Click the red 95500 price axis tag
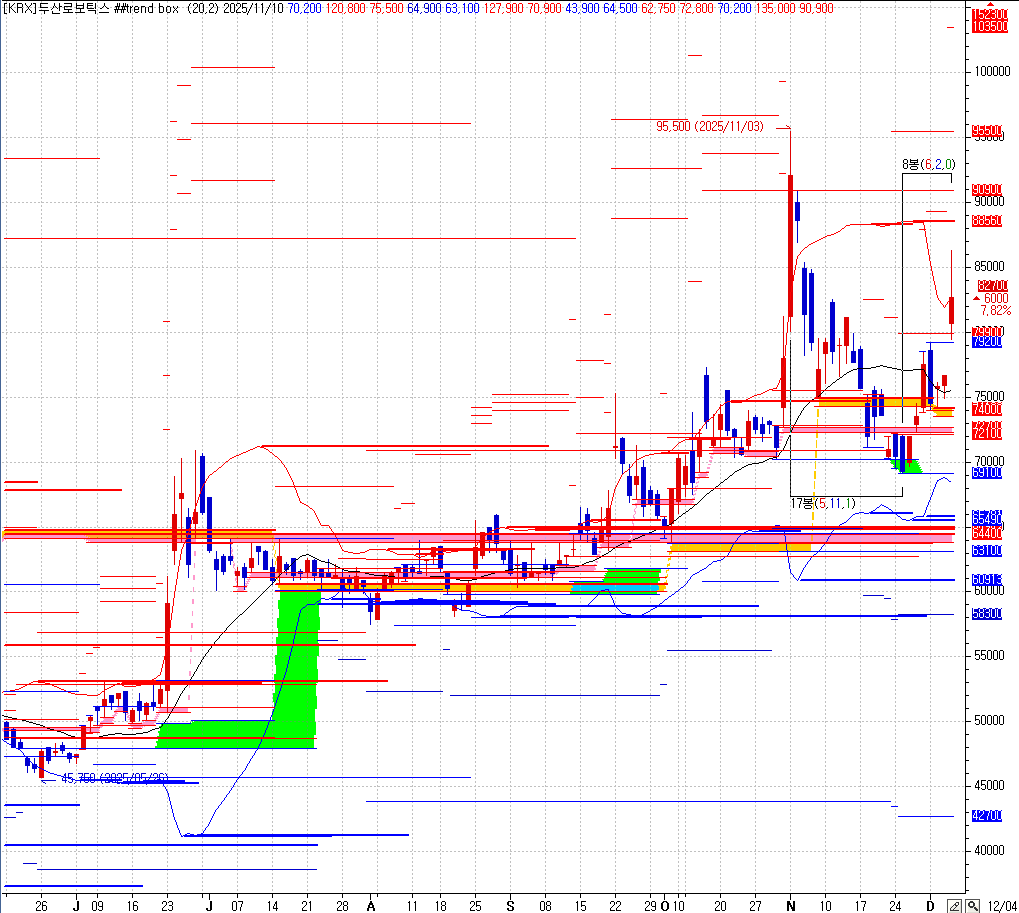This screenshot has height=913, width=1019. (x=987, y=131)
